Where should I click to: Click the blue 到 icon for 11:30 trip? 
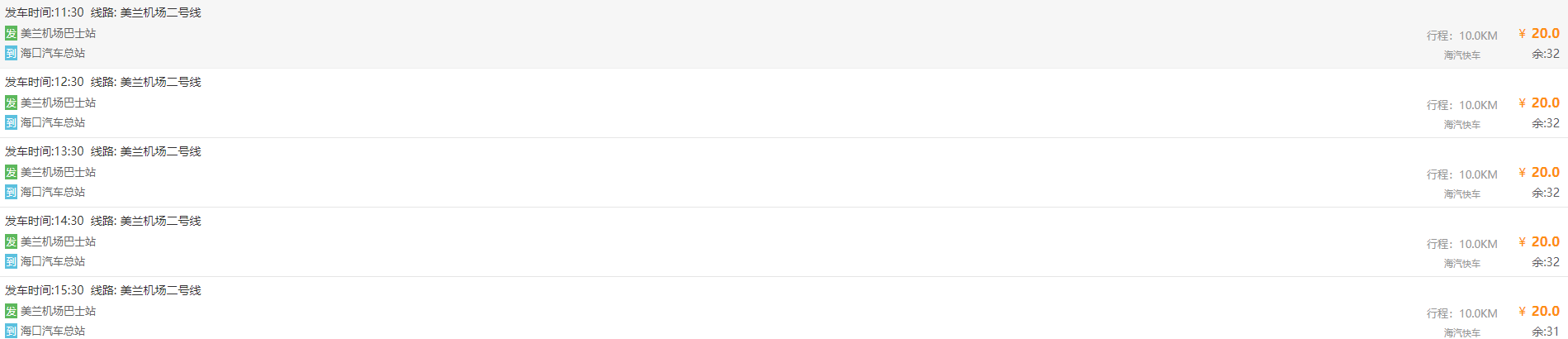[11, 53]
